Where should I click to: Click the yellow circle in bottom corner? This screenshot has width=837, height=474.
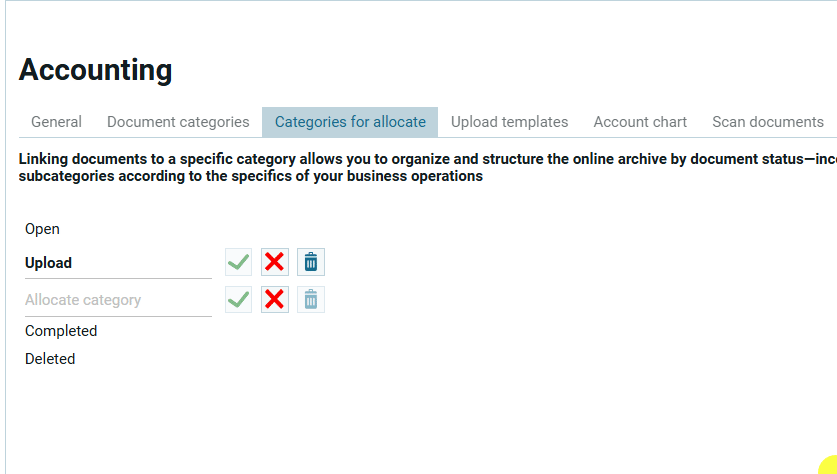829,465
